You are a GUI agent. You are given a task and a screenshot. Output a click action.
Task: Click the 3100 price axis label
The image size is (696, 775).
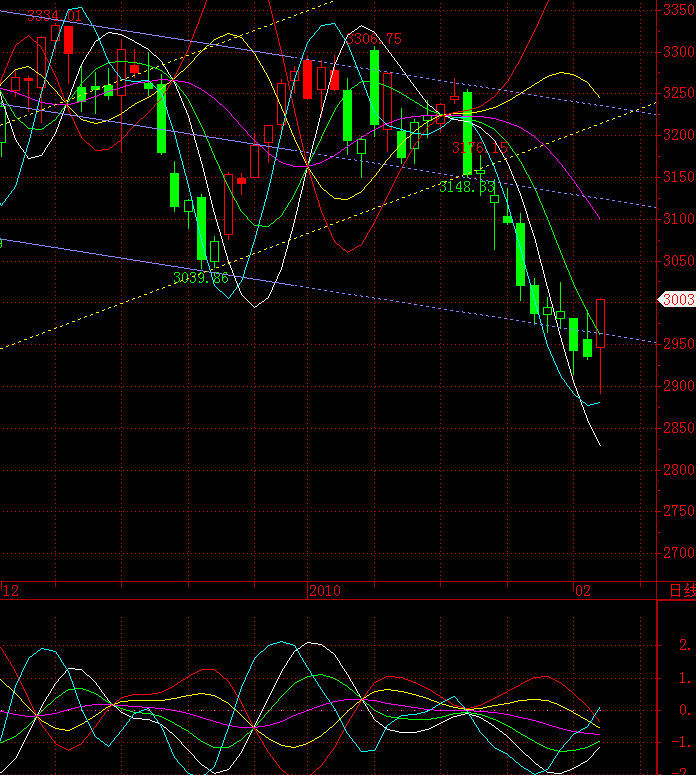pyautogui.click(x=679, y=218)
